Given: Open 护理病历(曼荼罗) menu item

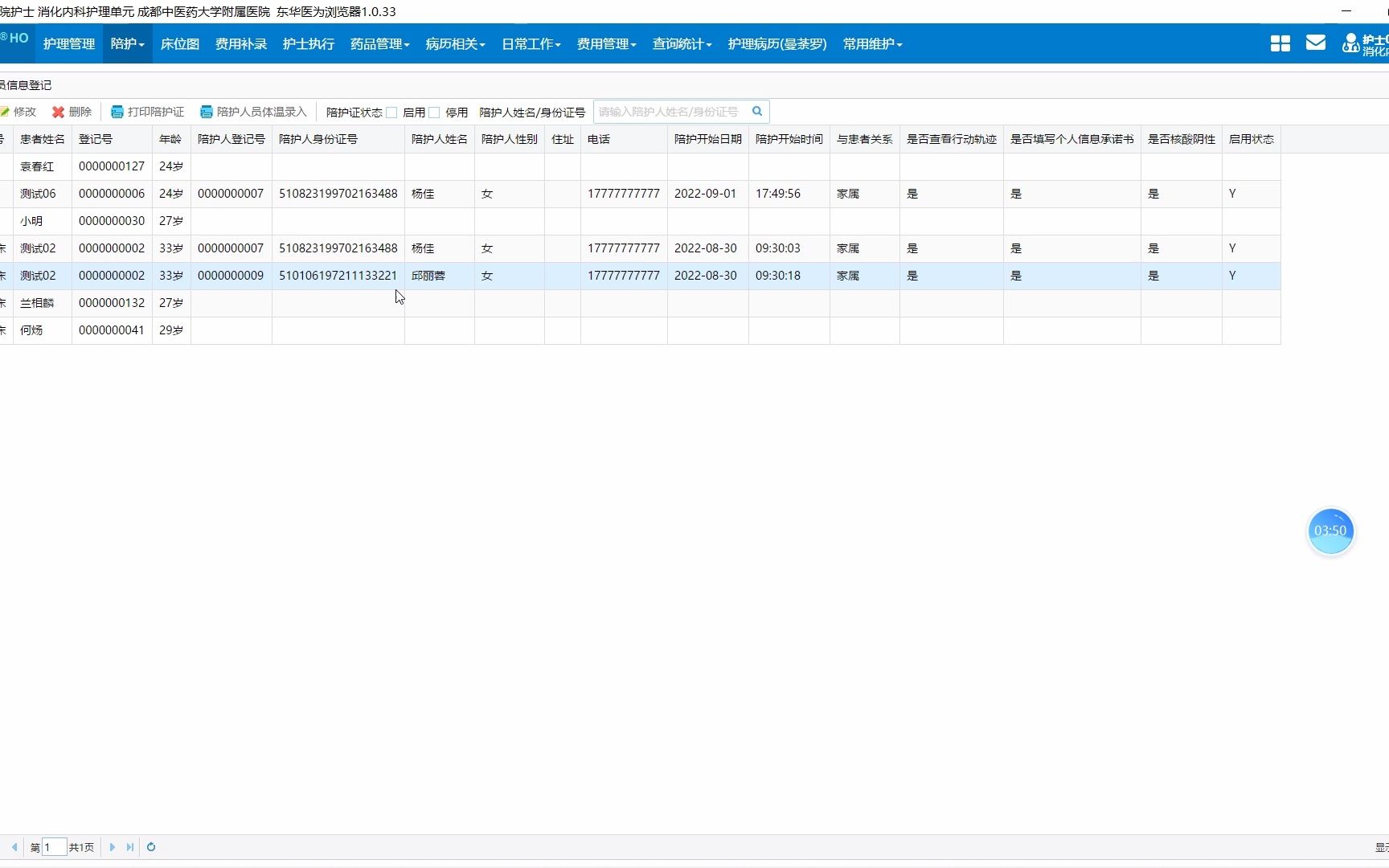Looking at the screenshot, I should [x=777, y=43].
